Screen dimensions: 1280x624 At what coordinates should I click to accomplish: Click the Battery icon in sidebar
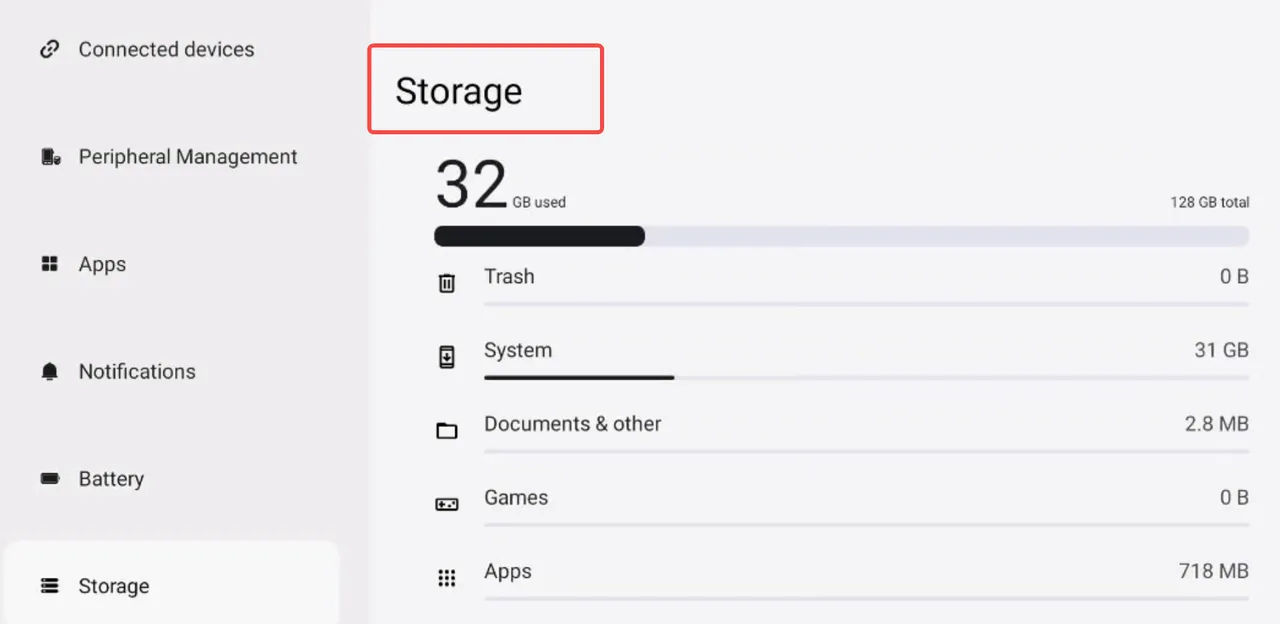coord(49,479)
